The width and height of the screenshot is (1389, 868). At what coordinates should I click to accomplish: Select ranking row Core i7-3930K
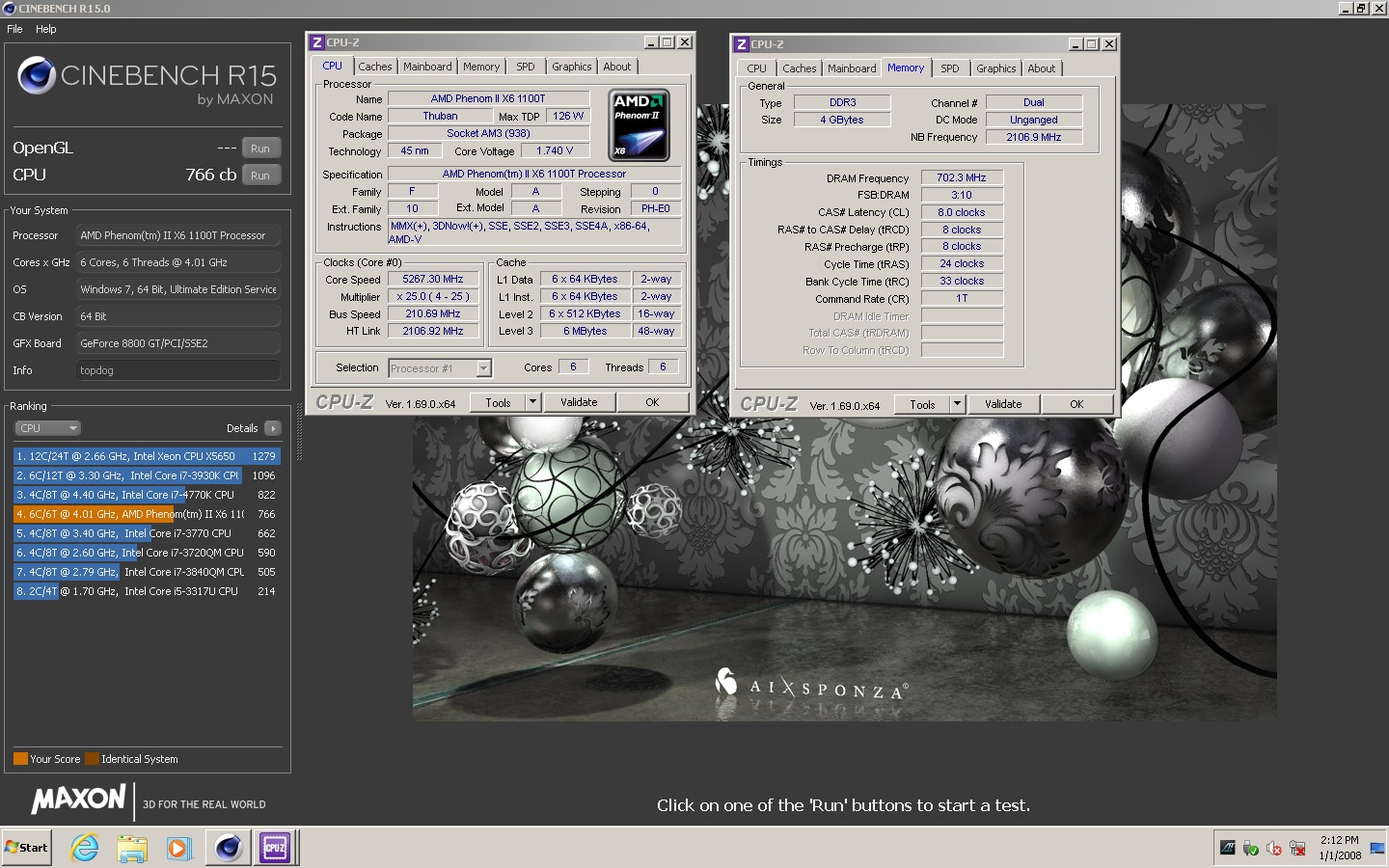(x=147, y=475)
